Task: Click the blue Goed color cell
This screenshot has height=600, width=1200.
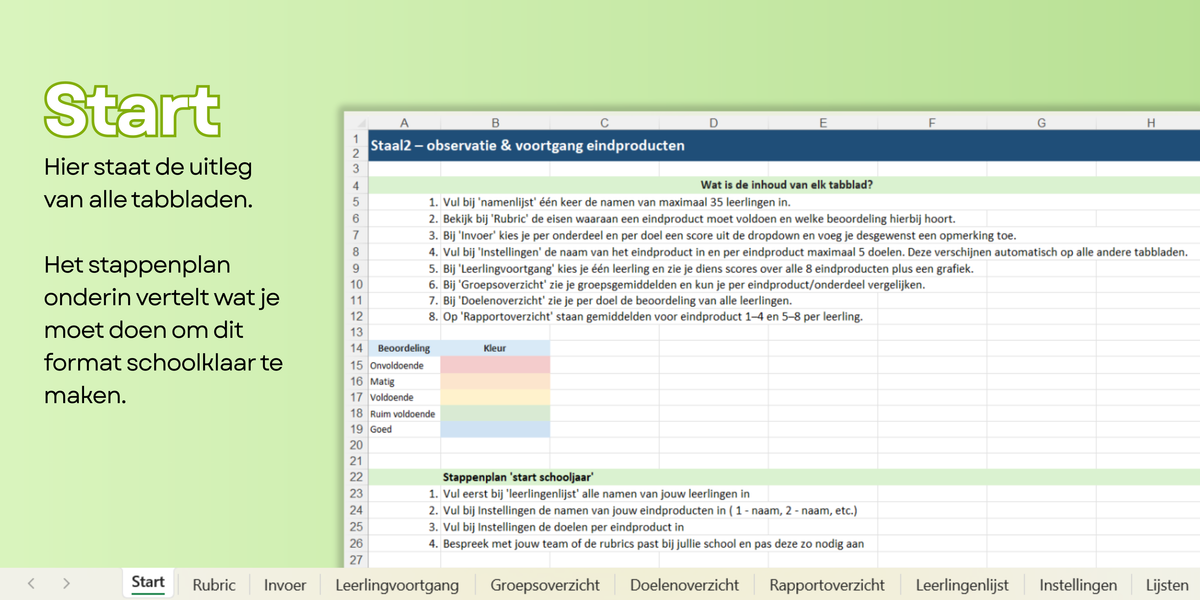Action: (x=495, y=429)
